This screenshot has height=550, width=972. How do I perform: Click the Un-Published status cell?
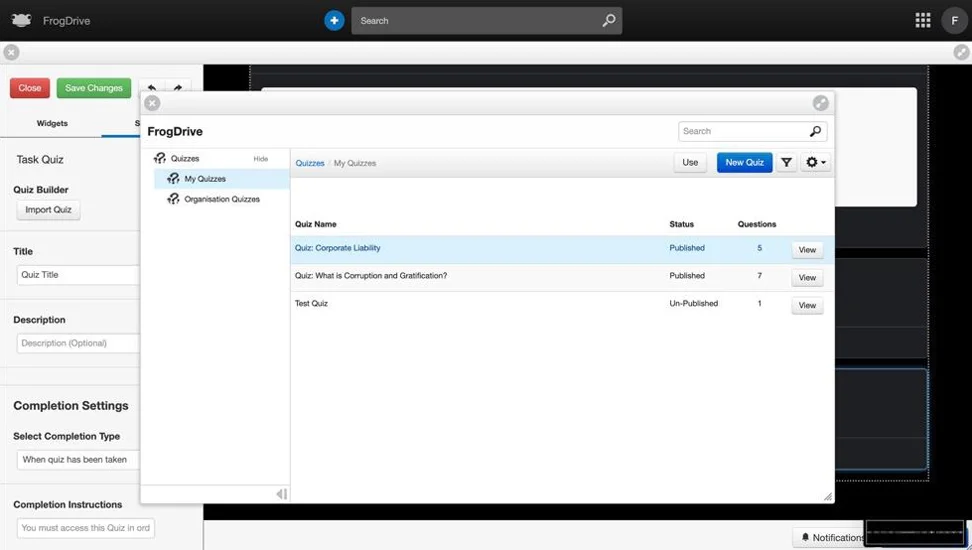coord(694,303)
